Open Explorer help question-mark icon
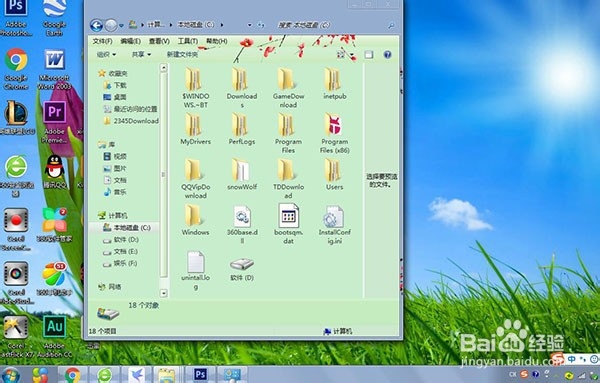 [x=387, y=55]
